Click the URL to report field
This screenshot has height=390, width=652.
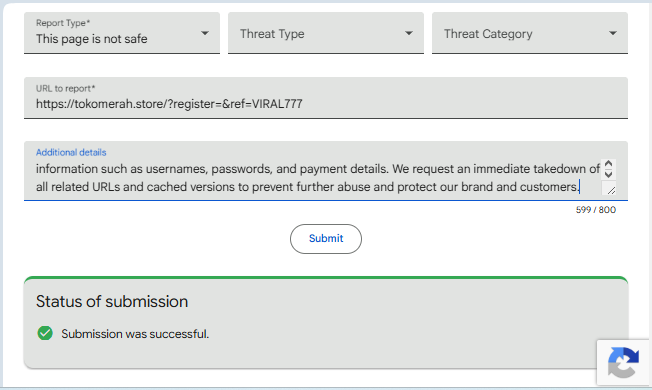(326, 98)
